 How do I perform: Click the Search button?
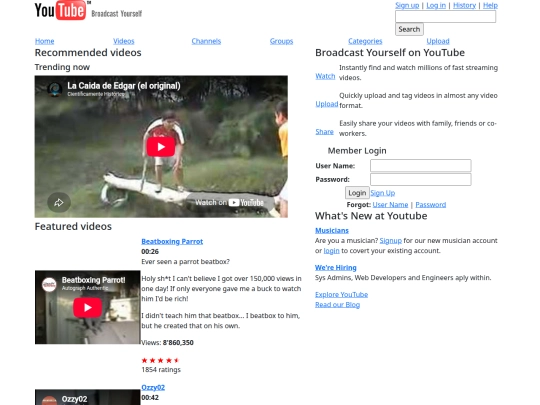pyautogui.click(x=409, y=29)
